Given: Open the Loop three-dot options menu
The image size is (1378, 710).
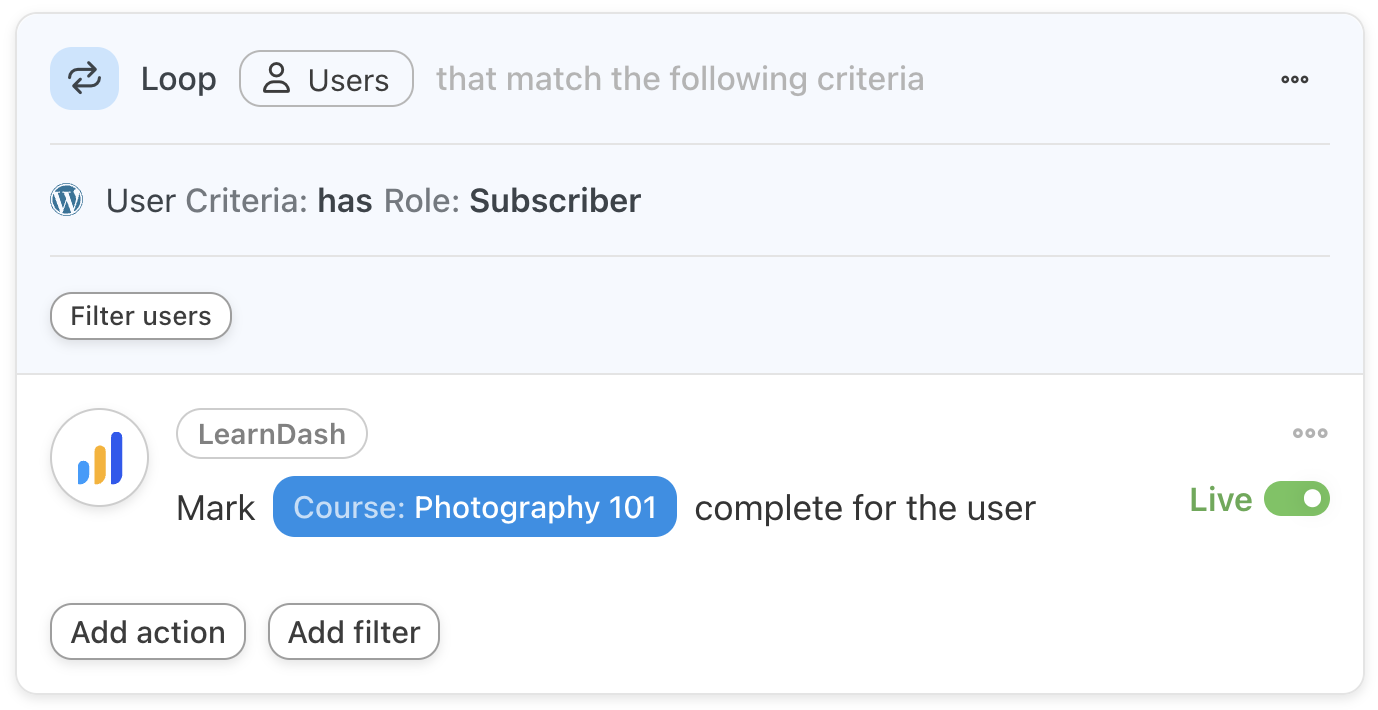Looking at the screenshot, I should click(x=1295, y=79).
